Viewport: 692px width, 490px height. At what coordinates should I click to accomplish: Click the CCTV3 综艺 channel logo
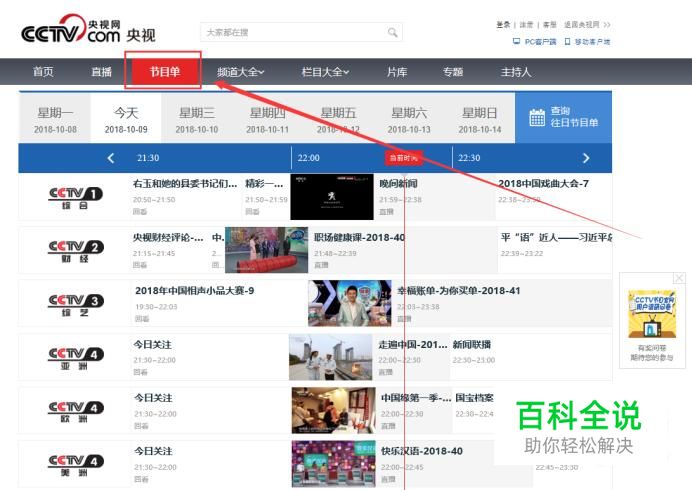75,305
